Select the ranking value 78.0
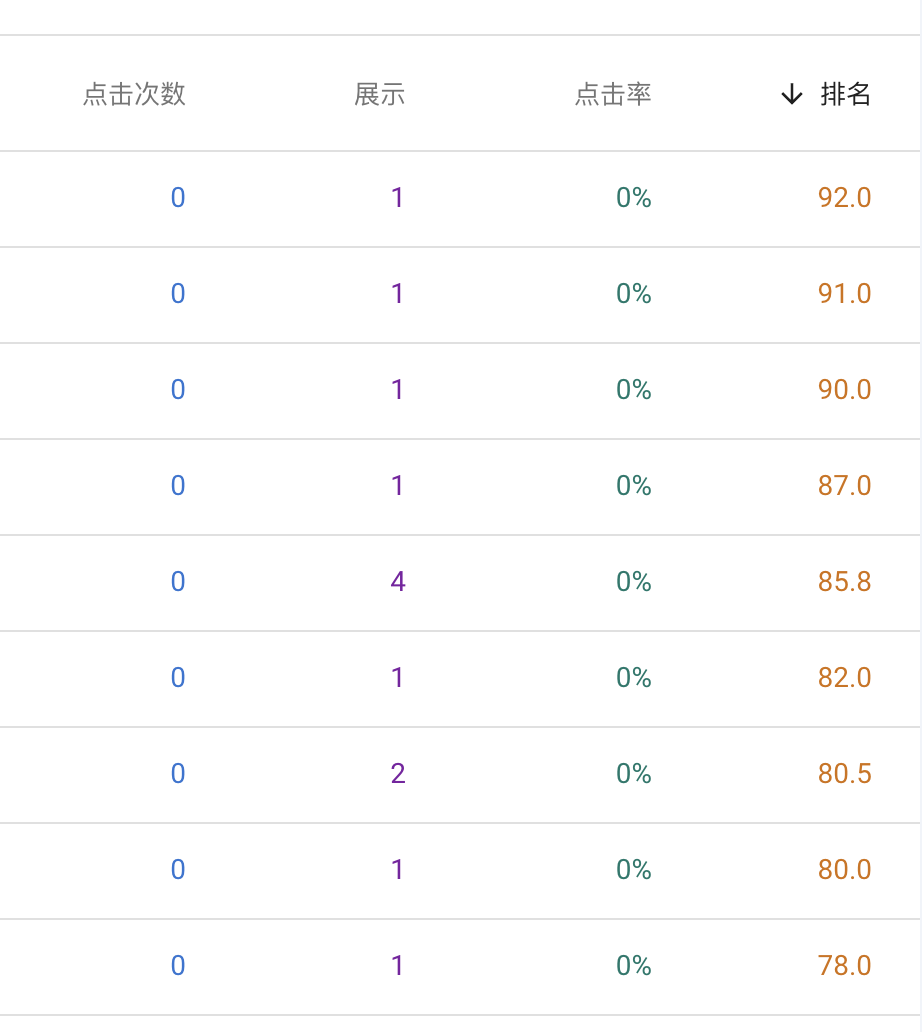The image size is (922, 1032). tap(844, 966)
